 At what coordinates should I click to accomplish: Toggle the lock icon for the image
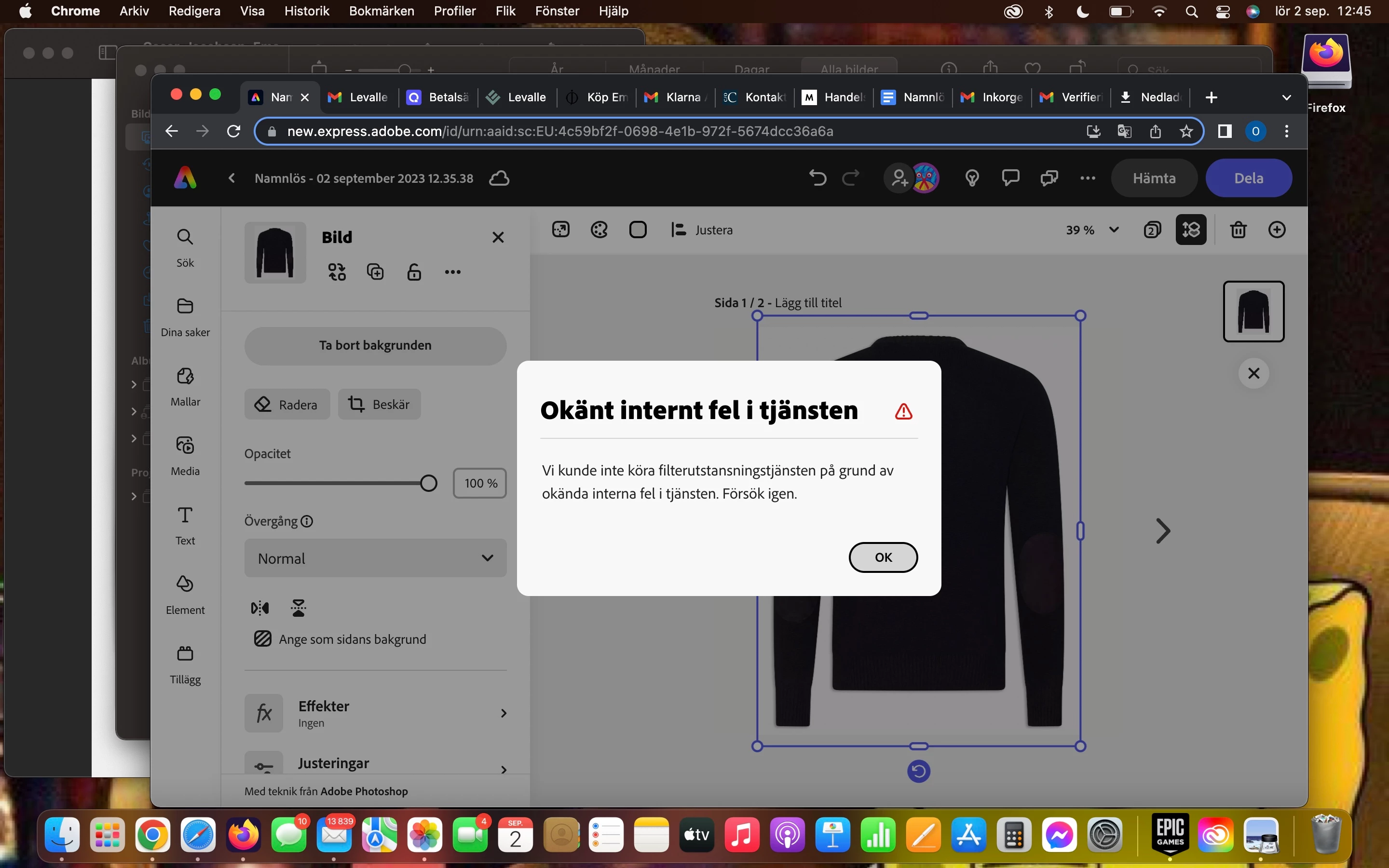click(414, 271)
